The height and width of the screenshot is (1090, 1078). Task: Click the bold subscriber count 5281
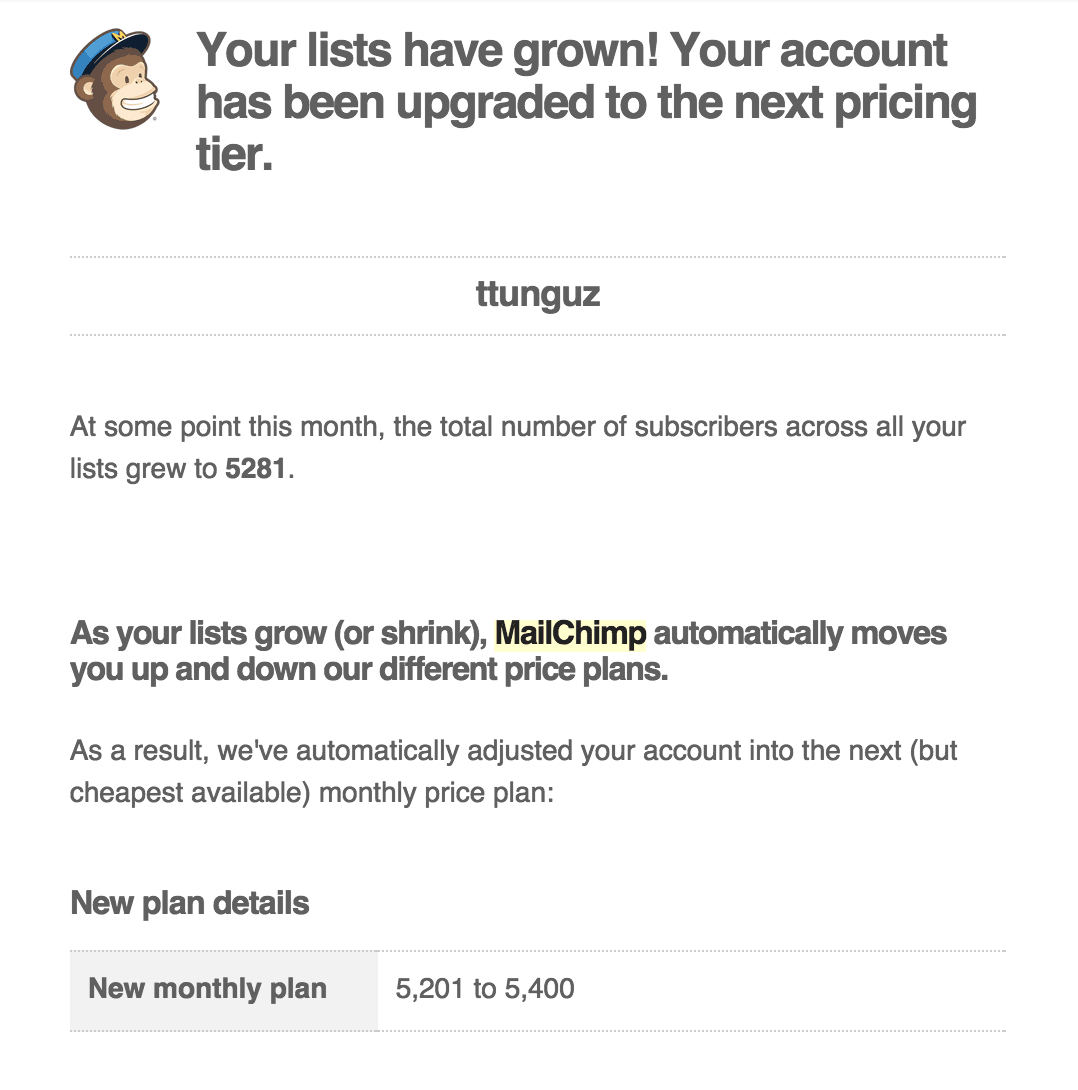[x=256, y=469]
